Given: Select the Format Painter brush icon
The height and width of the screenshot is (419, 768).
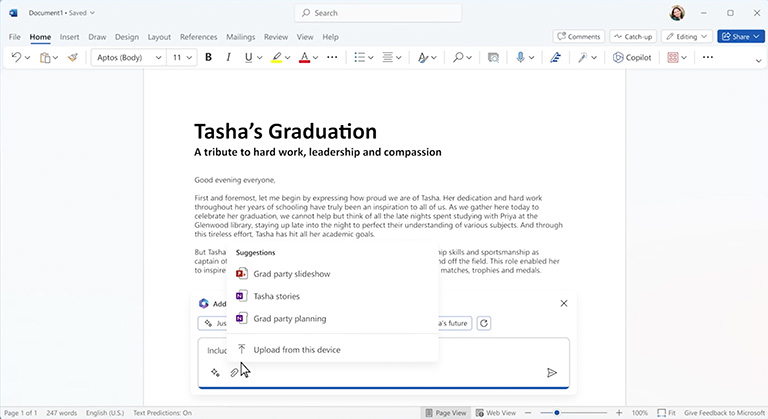Looking at the screenshot, I should pyautogui.click(x=72, y=58).
